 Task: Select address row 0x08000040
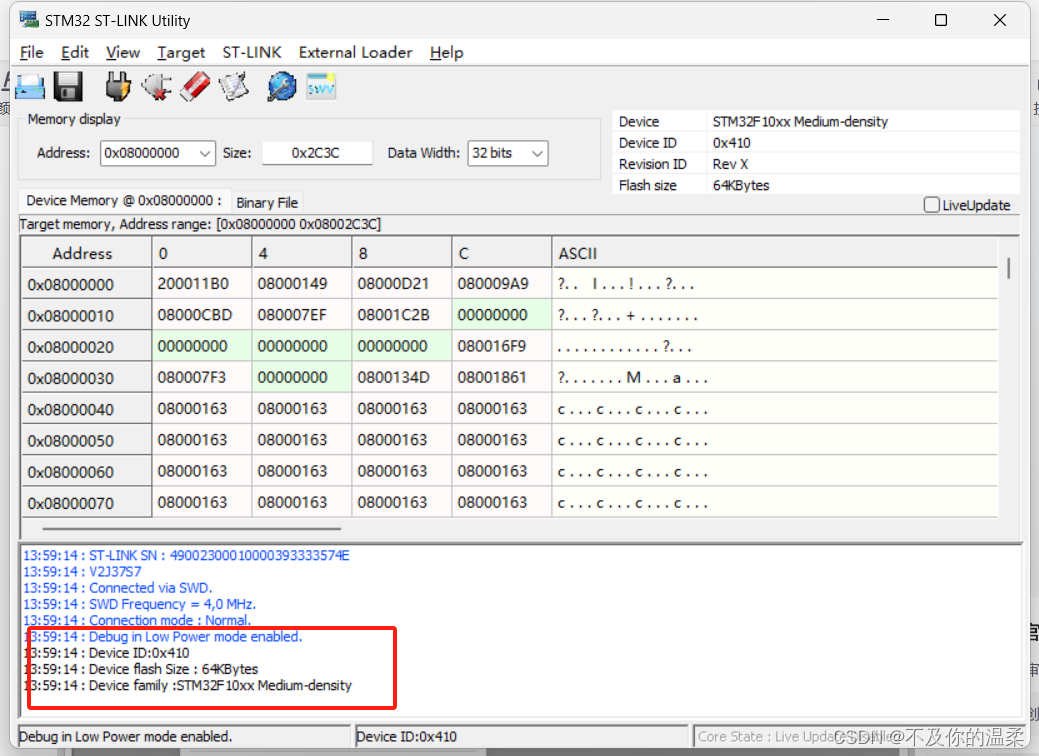[86, 409]
